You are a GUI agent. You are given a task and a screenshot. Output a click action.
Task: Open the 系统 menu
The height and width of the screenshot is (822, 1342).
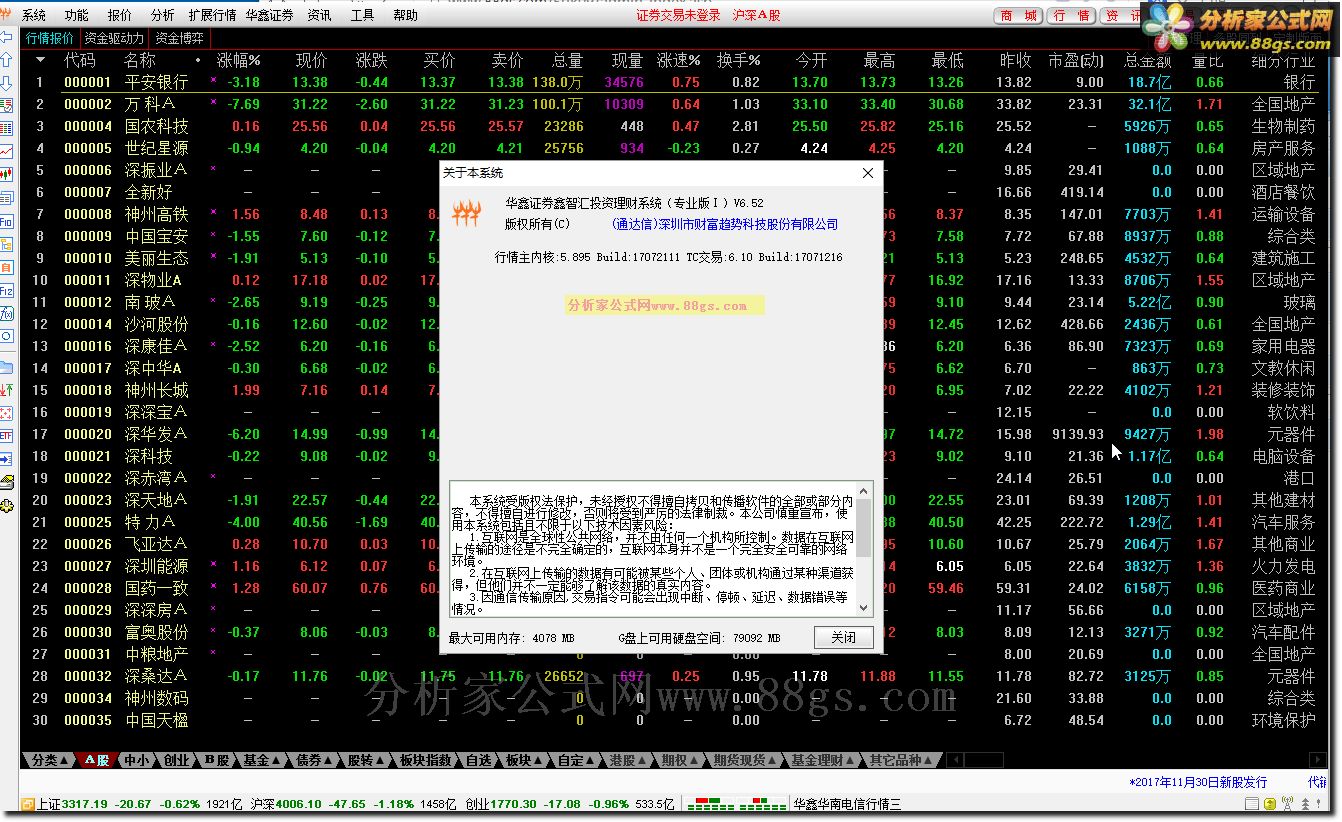(34, 16)
